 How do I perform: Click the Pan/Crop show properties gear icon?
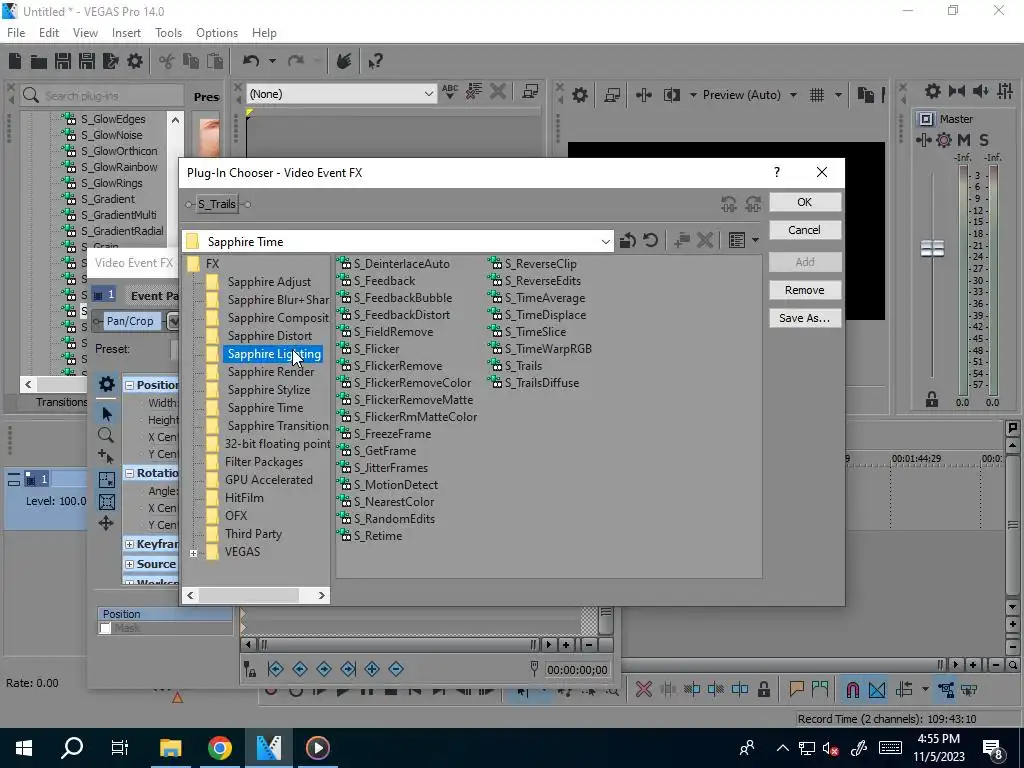(x=106, y=384)
